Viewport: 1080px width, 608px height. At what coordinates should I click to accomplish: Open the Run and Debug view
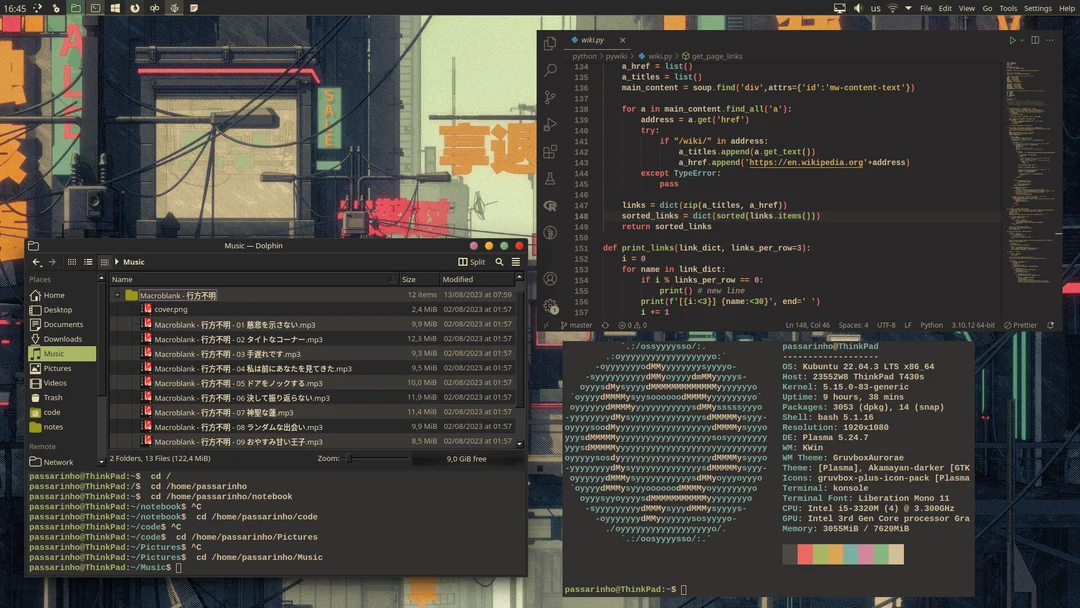pyautogui.click(x=549, y=122)
